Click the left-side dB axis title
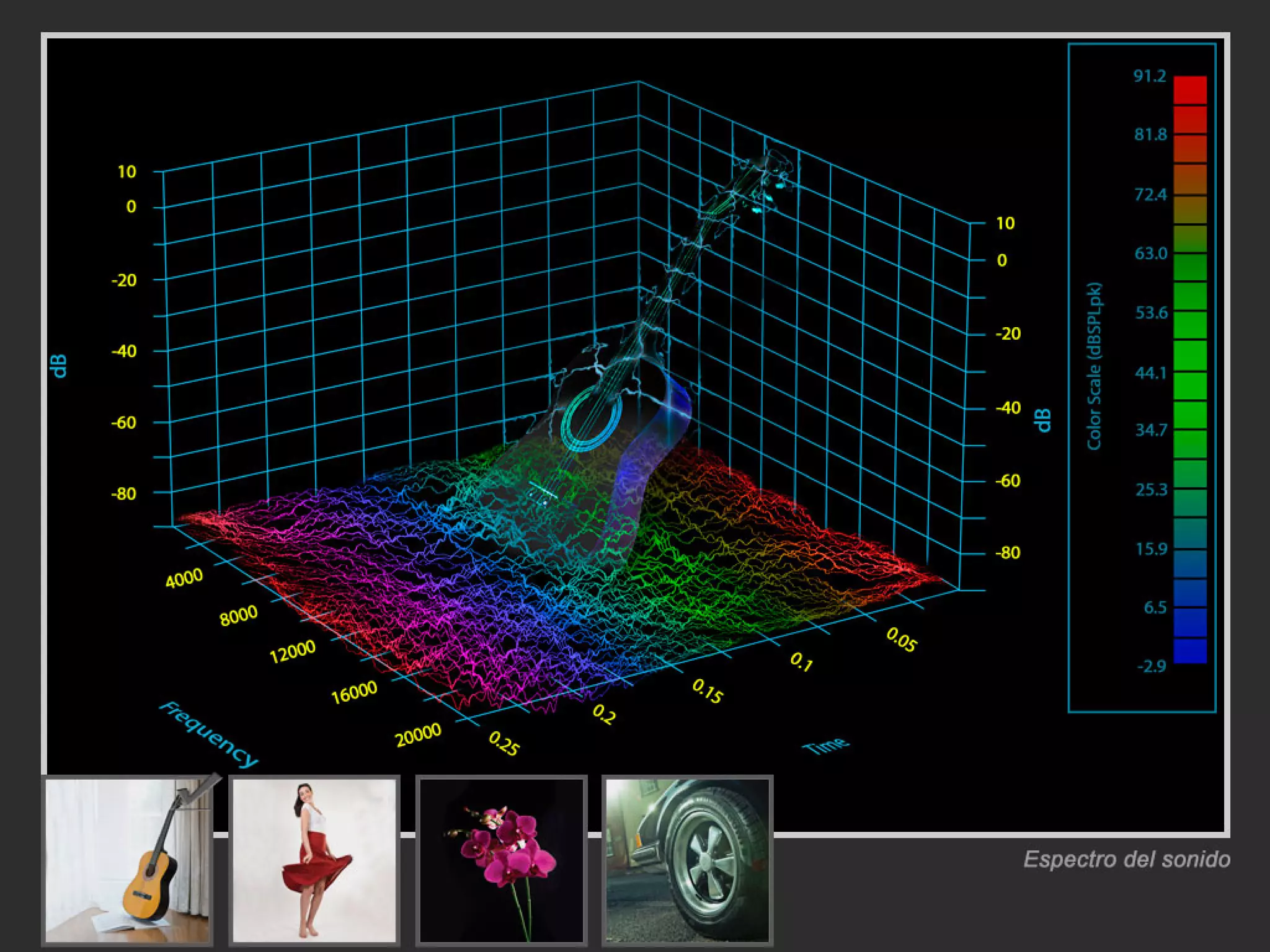 tap(60, 366)
